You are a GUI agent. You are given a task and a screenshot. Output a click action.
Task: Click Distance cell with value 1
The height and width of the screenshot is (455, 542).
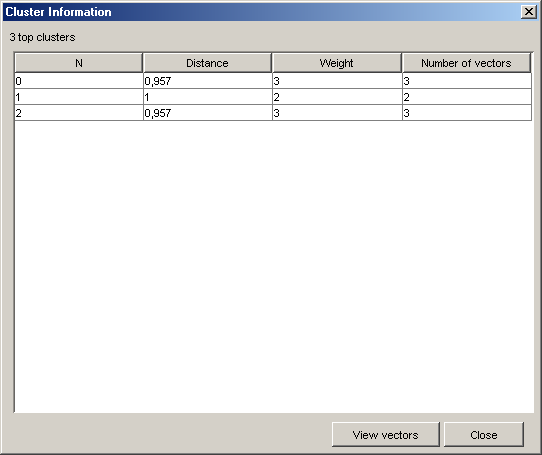pyautogui.click(x=208, y=97)
